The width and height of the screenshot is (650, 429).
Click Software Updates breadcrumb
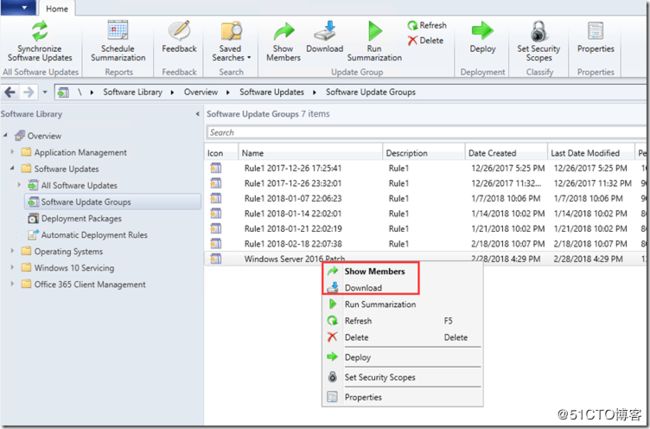click(x=272, y=92)
